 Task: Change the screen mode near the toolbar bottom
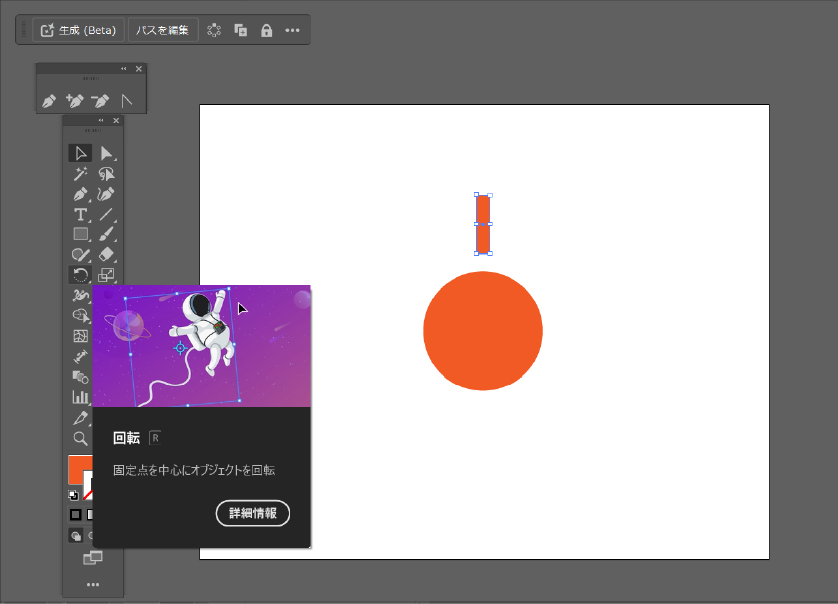click(94, 558)
